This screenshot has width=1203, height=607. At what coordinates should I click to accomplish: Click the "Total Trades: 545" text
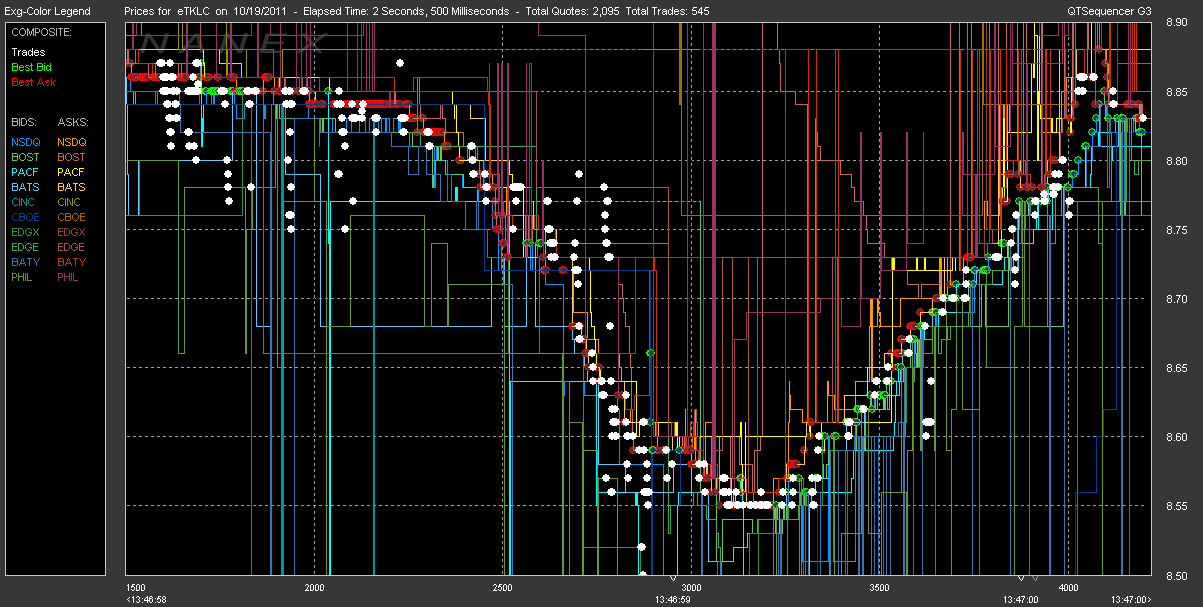click(x=669, y=11)
